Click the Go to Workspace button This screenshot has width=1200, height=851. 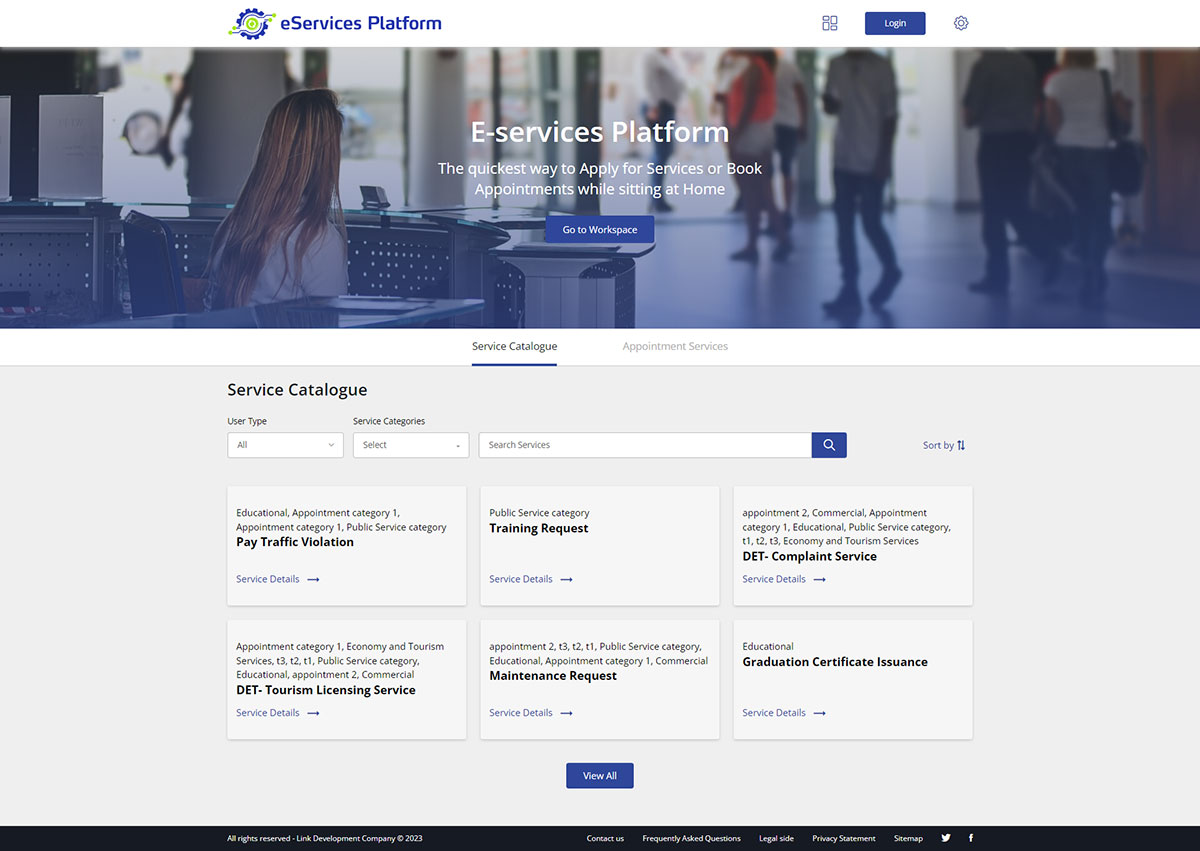pos(599,230)
